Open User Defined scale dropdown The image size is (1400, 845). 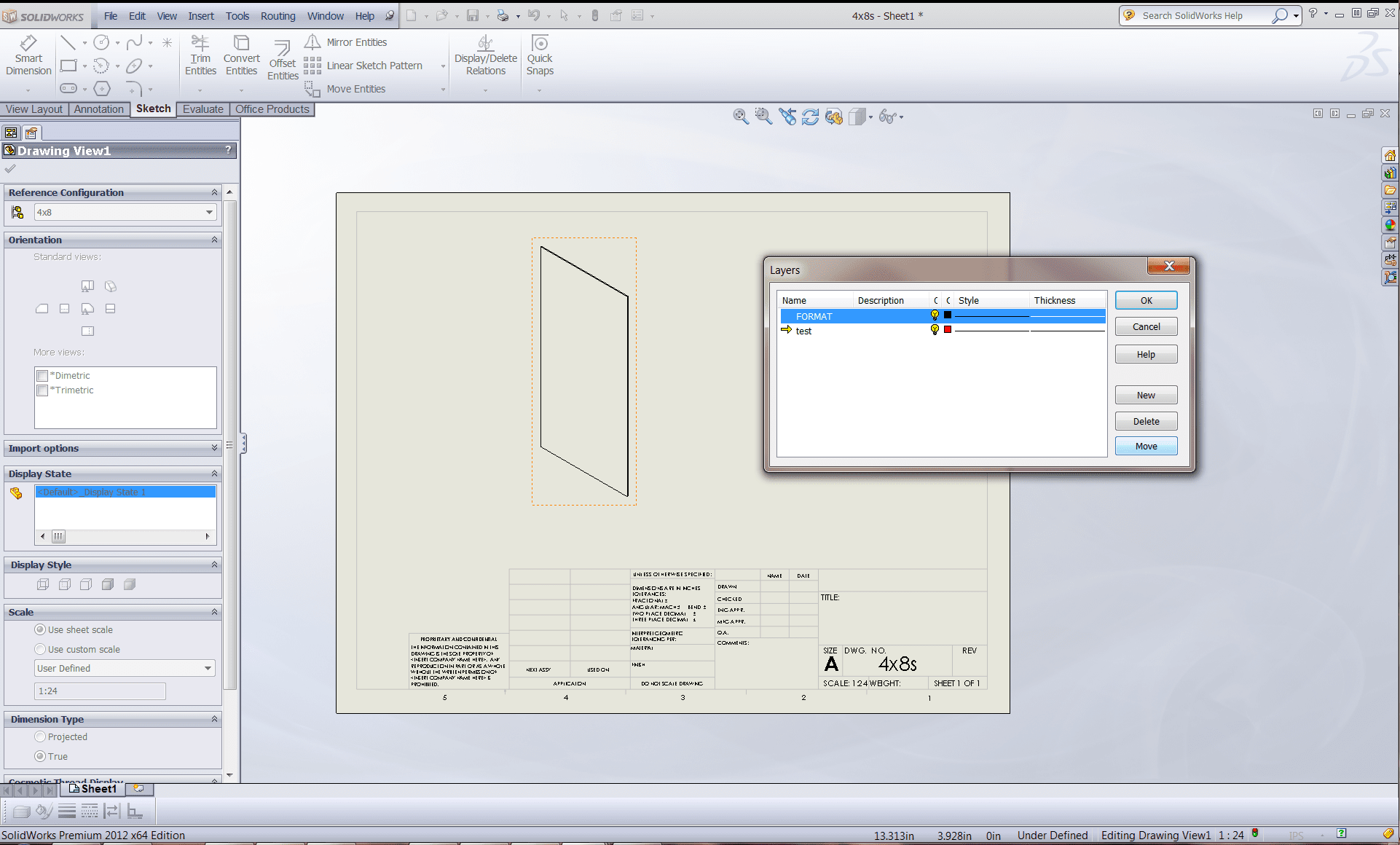pyautogui.click(x=125, y=668)
